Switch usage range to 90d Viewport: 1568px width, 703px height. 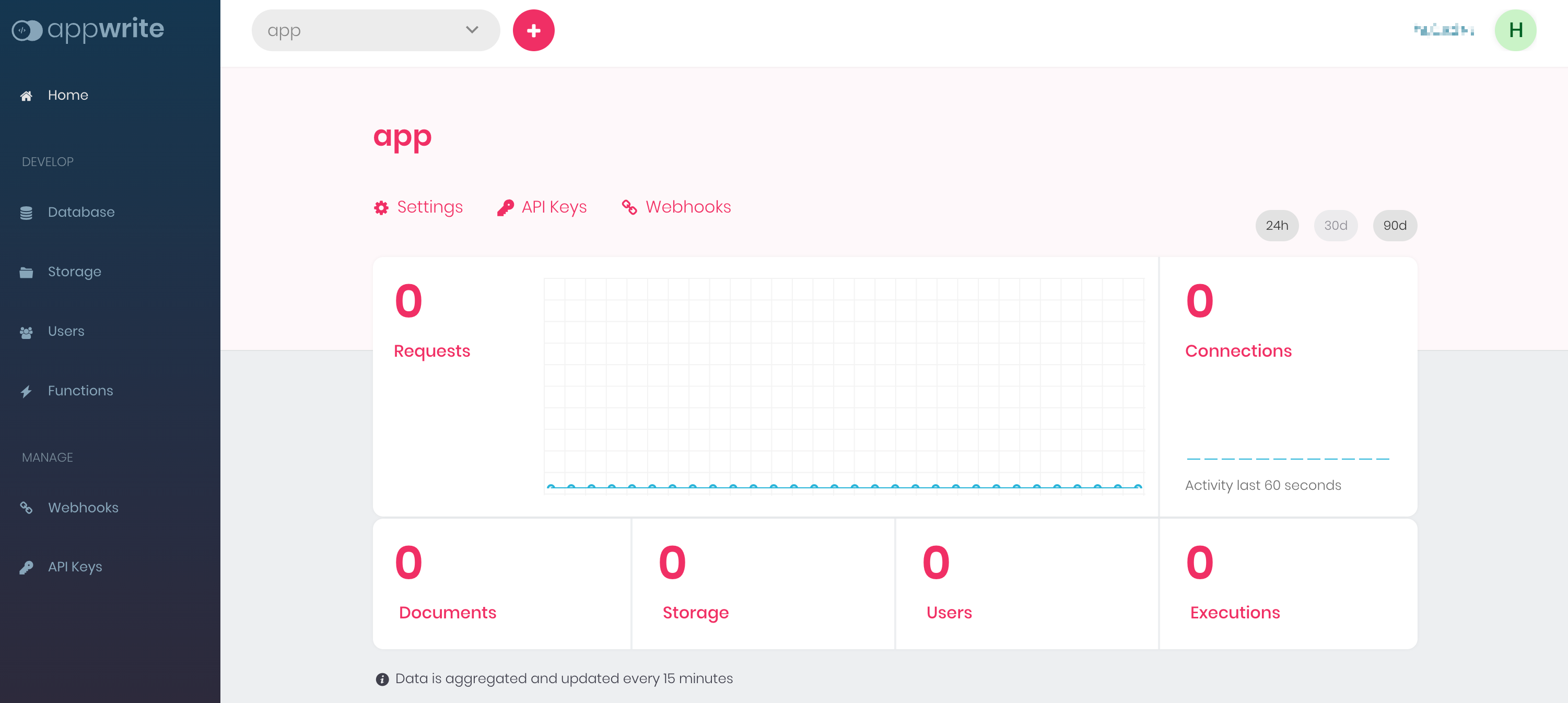1395,226
